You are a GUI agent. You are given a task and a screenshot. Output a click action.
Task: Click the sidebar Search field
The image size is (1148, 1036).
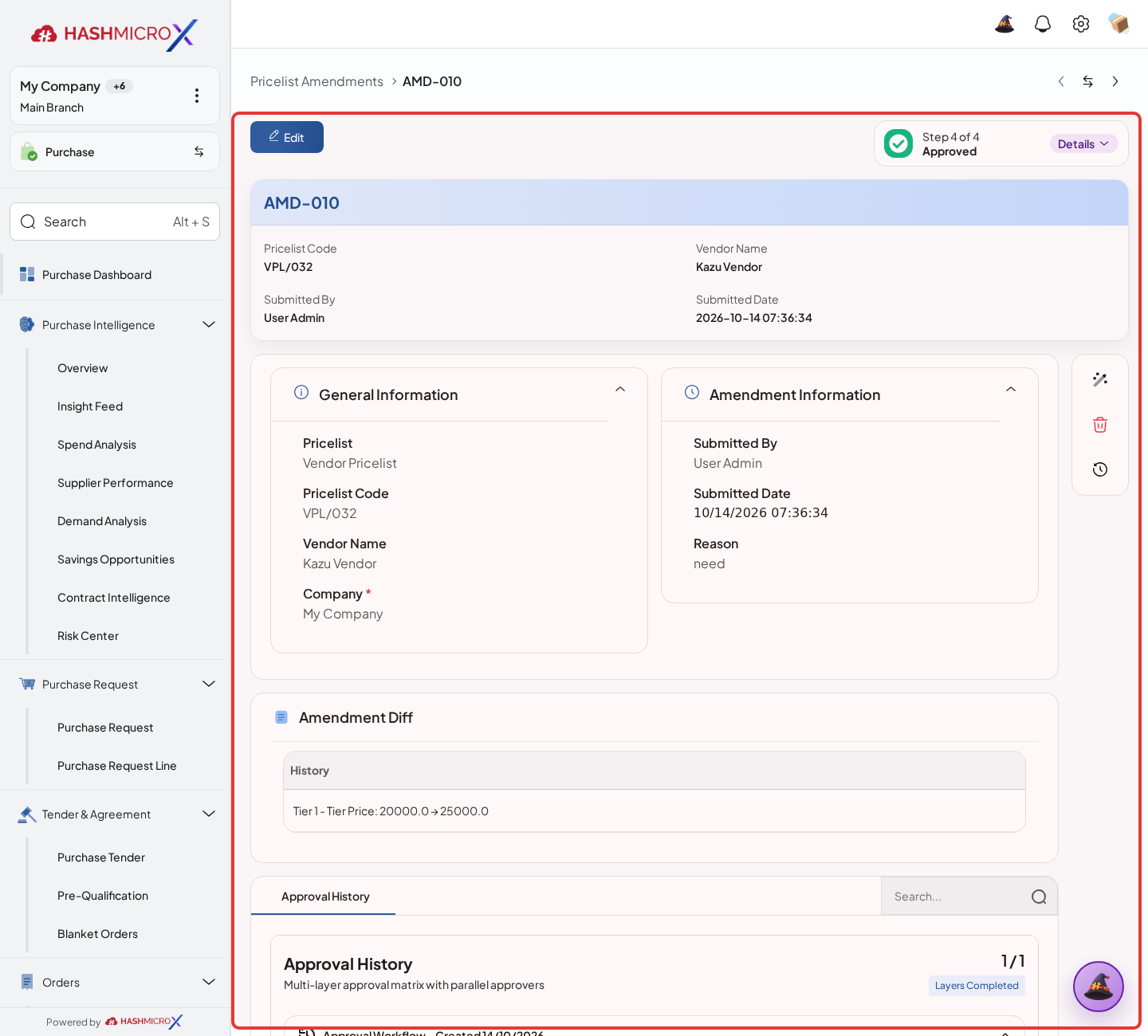pyautogui.click(x=115, y=222)
